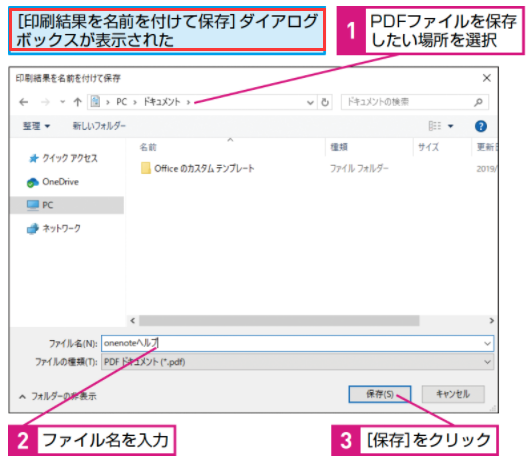Image resolution: width=531 pixels, height=463 pixels.
Task: Open the 整理 menu
Action: tap(36, 126)
